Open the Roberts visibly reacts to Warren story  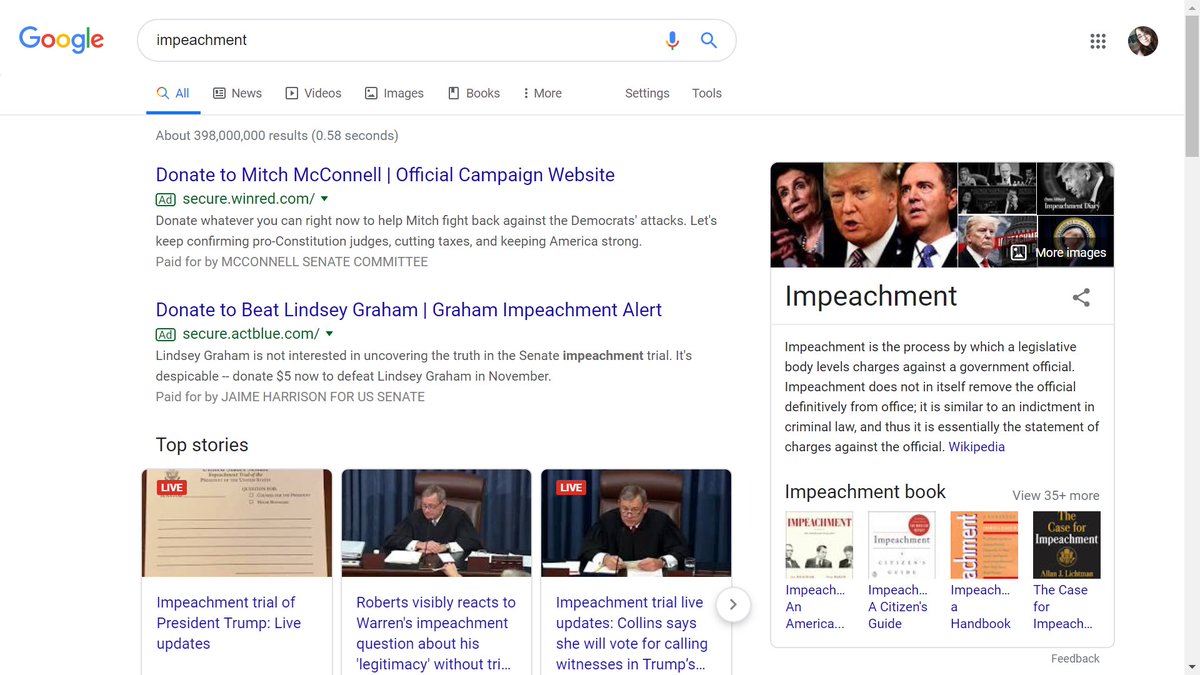(436, 633)
